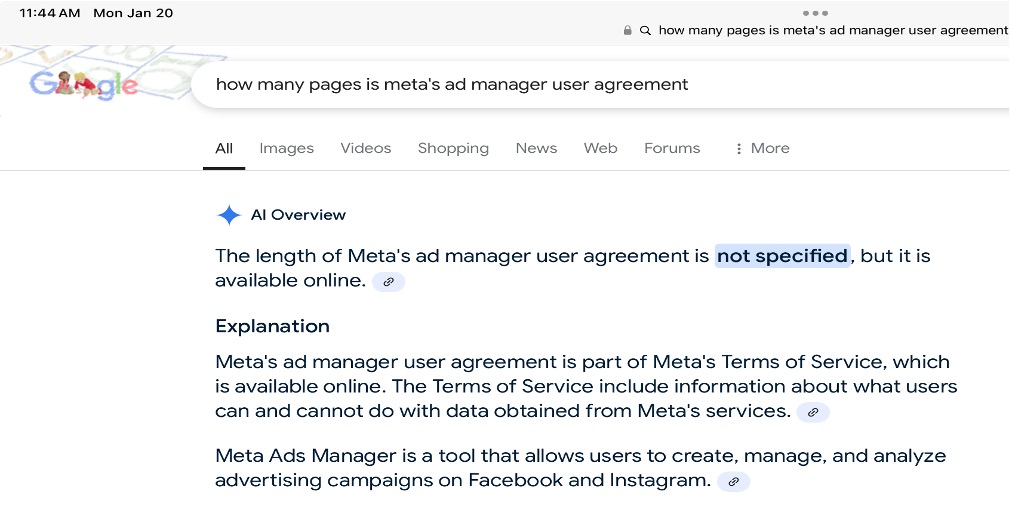Open the Shopping results tab
Image resolution: width=1010 pixels, height=524 pixels.
coord(453,148)
